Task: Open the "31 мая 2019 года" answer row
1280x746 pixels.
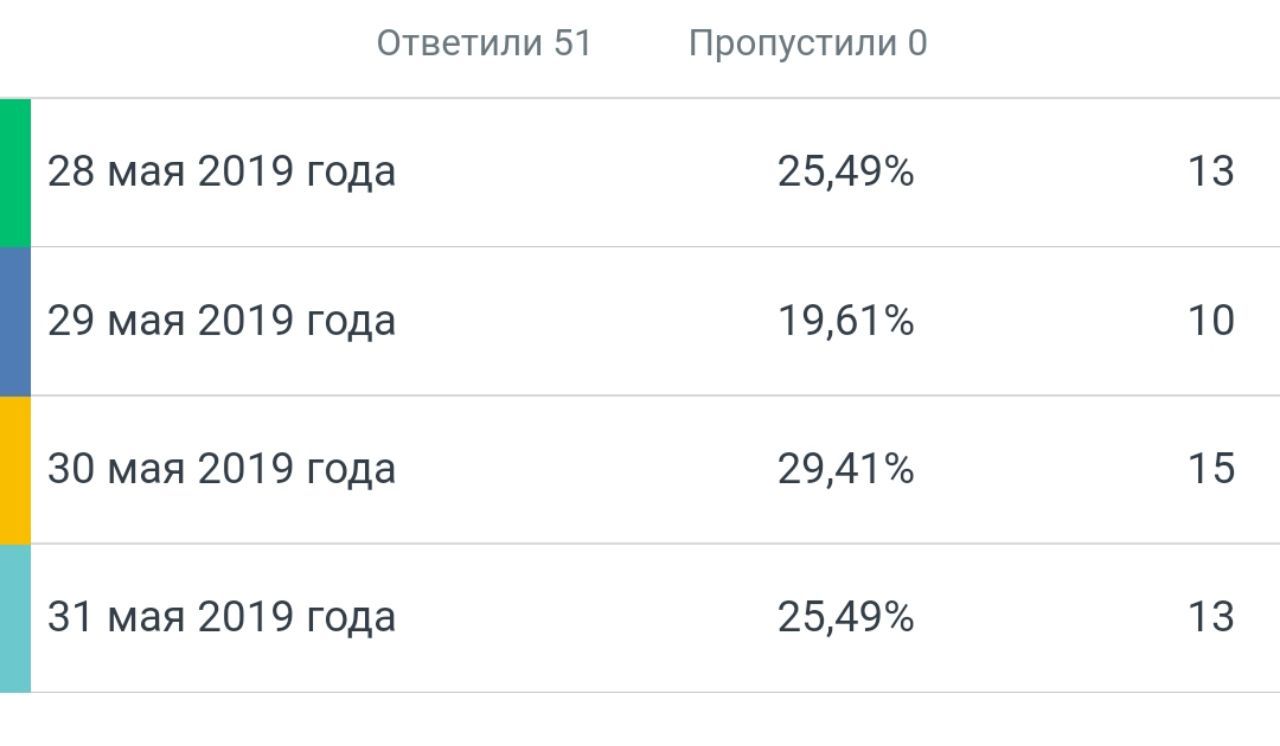Action: (640, 618)
